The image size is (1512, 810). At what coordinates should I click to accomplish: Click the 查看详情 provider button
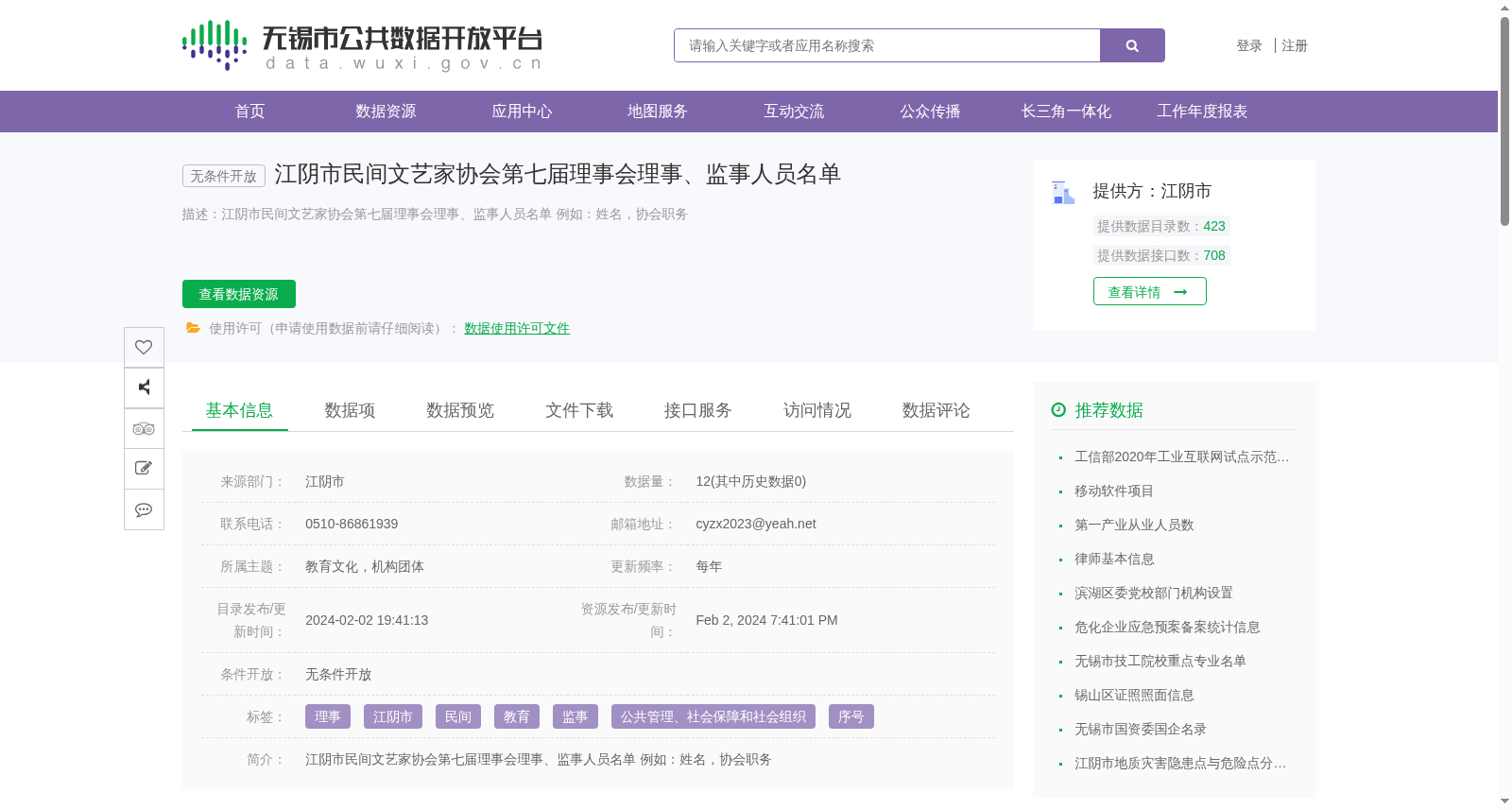(1149, 291)
